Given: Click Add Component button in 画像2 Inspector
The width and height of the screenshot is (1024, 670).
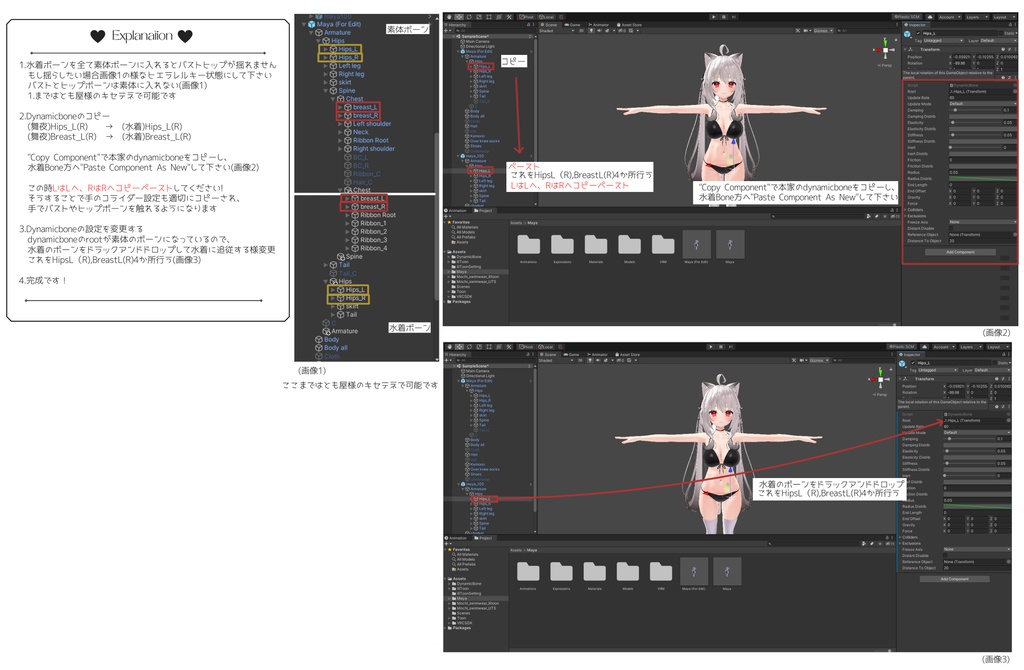Looking at the screenshot, I should pyautogui.click(x=961, y=252).
